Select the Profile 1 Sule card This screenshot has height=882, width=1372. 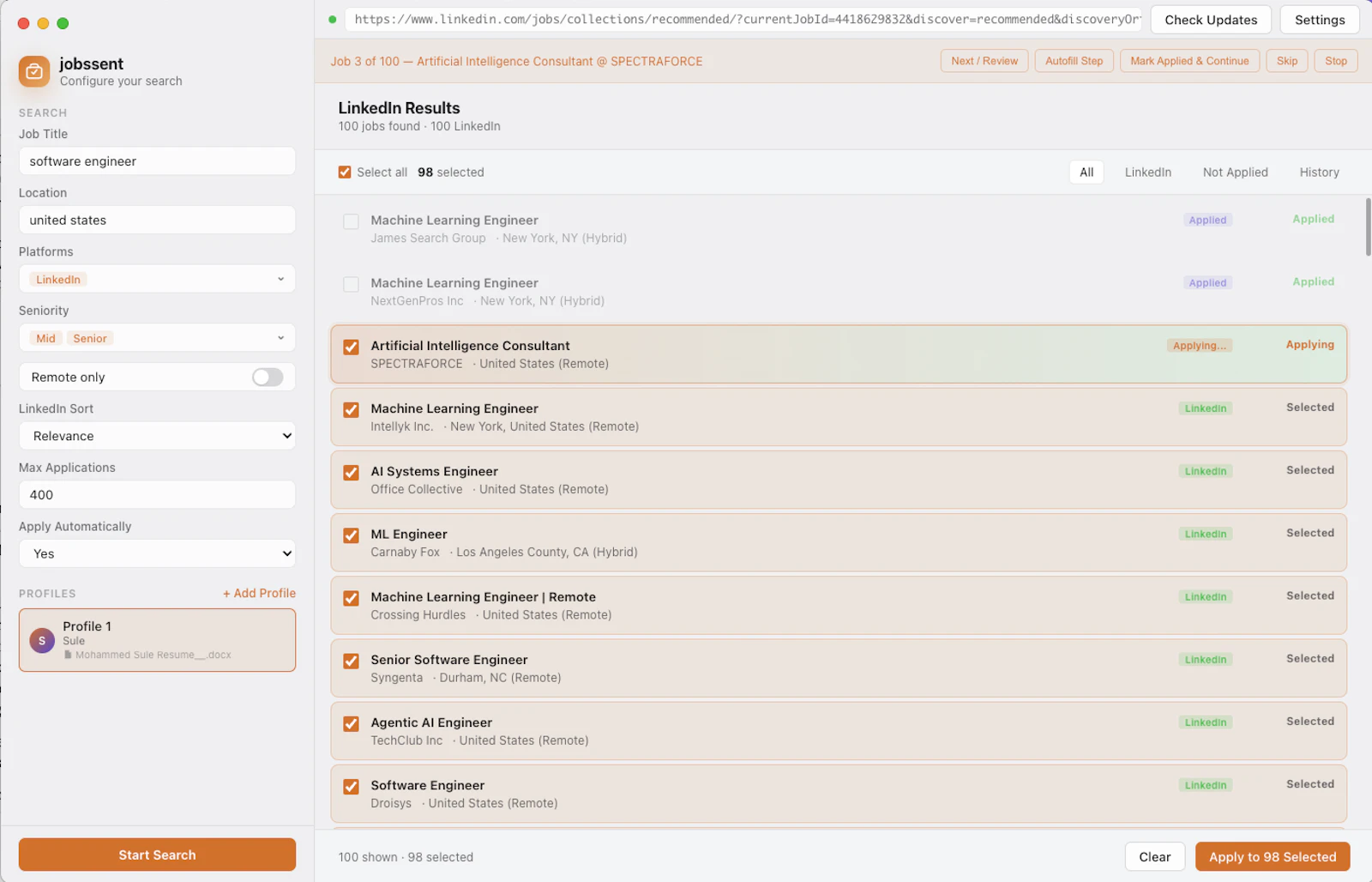coord(157,640)
